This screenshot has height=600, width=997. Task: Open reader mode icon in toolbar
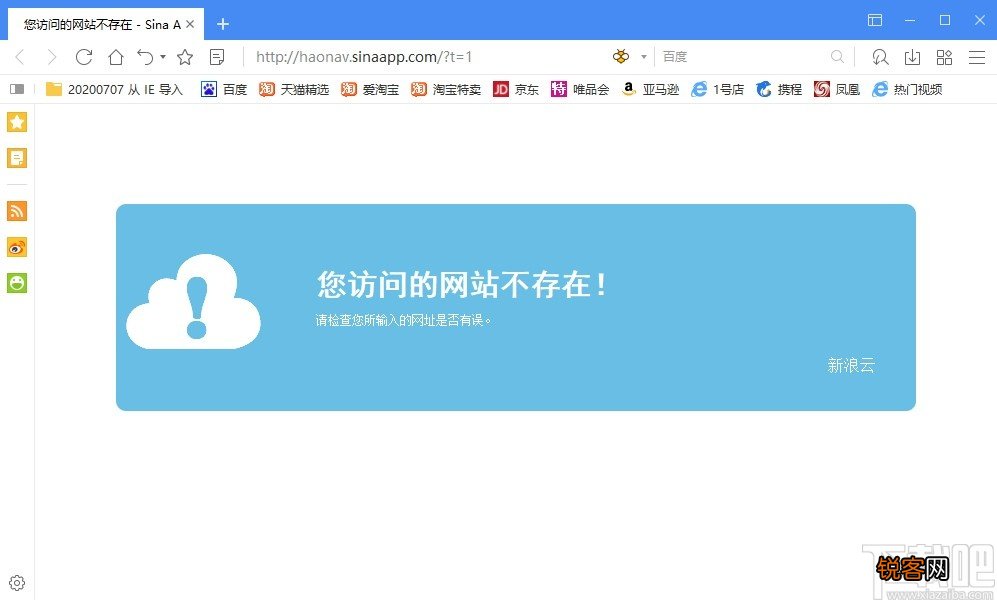[217, 57]
